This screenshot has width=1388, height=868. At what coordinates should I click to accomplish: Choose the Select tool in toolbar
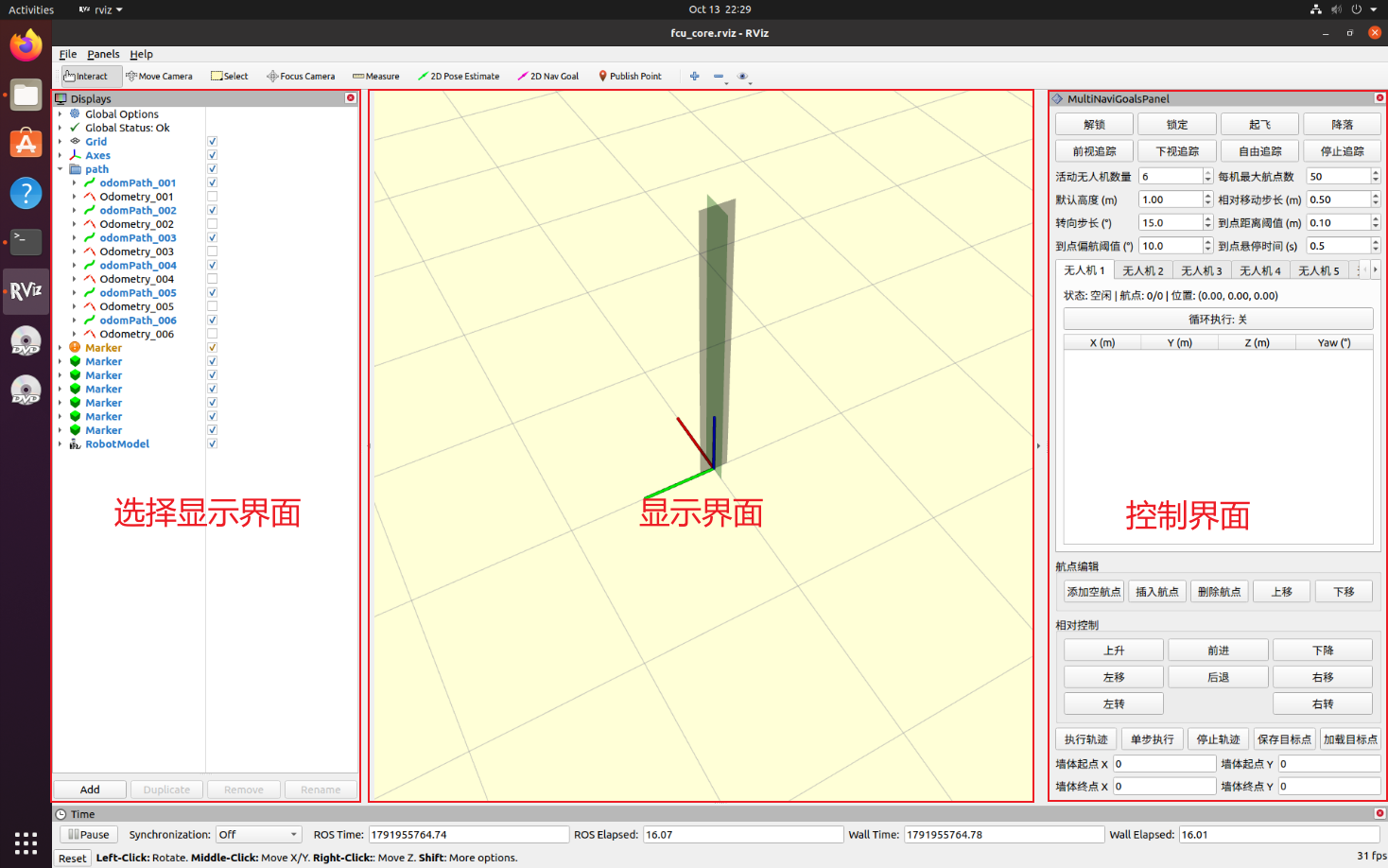[x=230, y=77]
